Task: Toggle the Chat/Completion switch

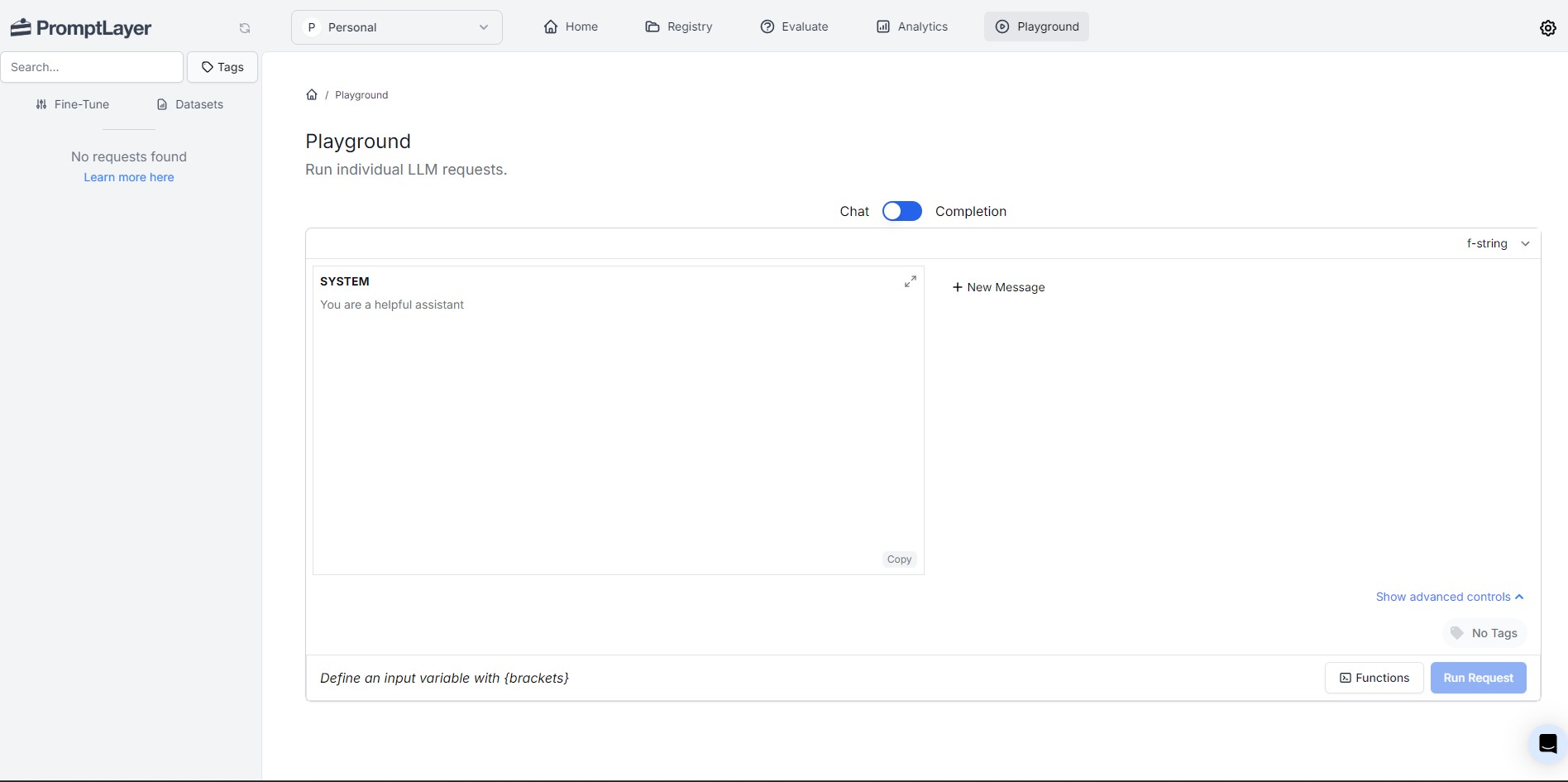Action: 902,211
